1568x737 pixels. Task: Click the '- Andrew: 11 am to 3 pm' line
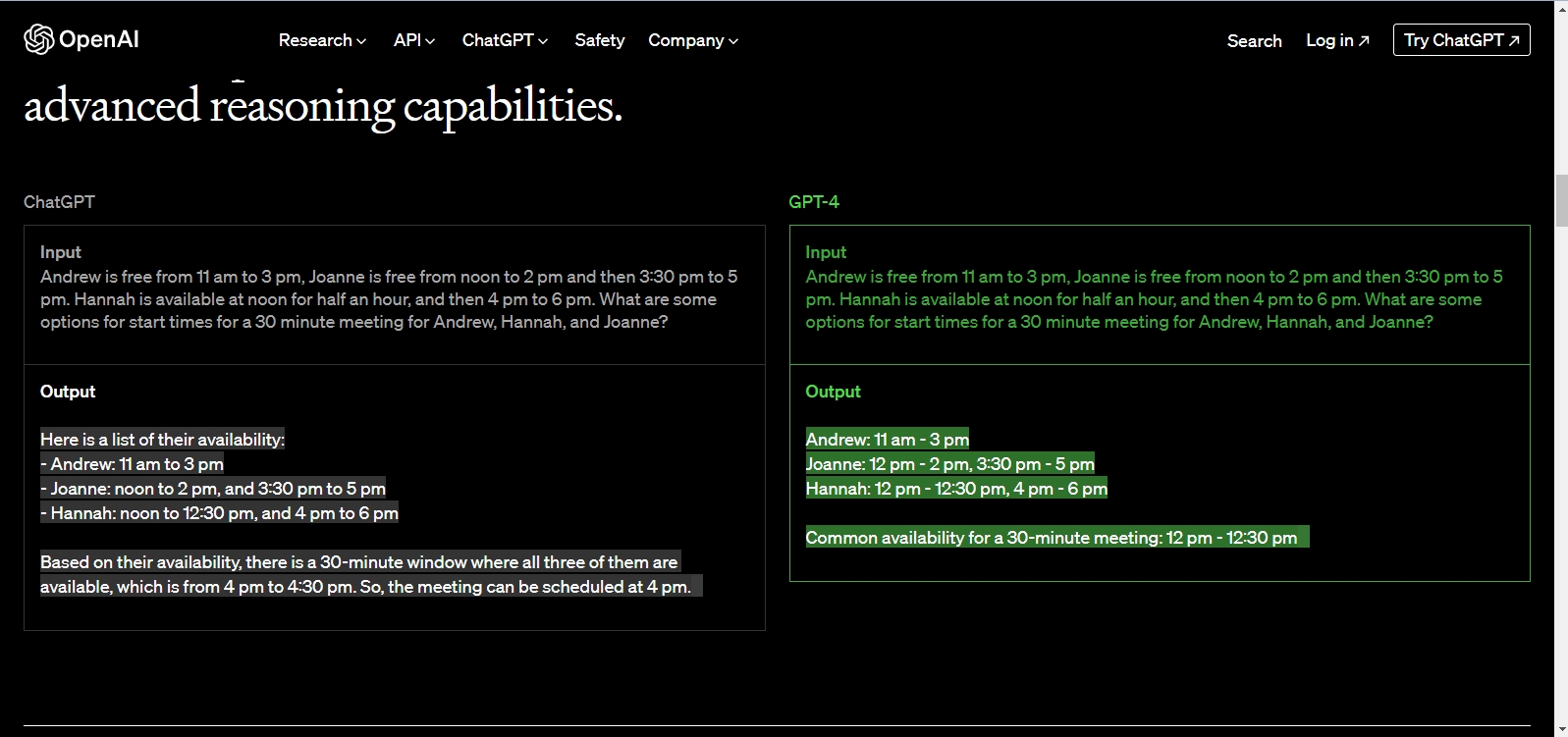point(133,464)
